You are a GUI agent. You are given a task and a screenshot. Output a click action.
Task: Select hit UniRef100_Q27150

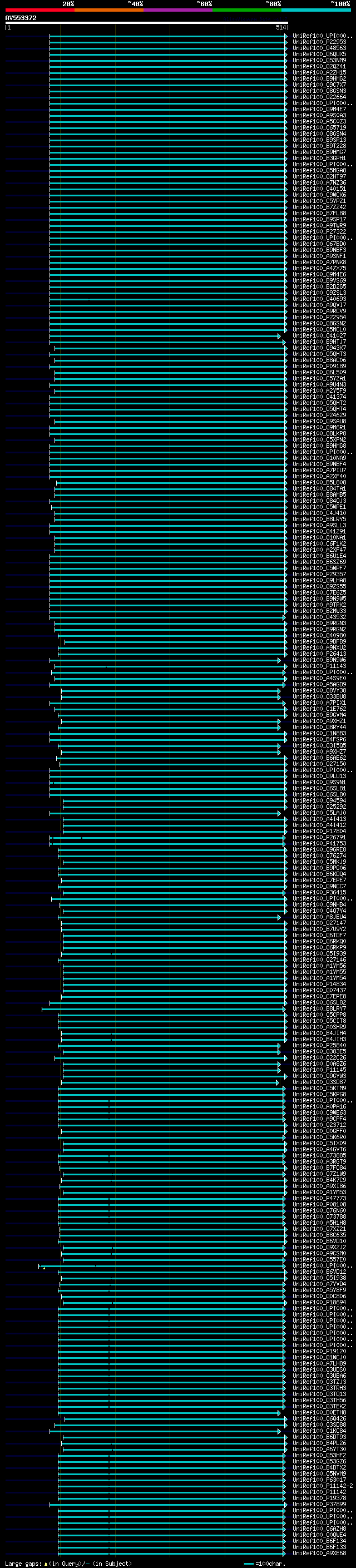pos(319,763)
